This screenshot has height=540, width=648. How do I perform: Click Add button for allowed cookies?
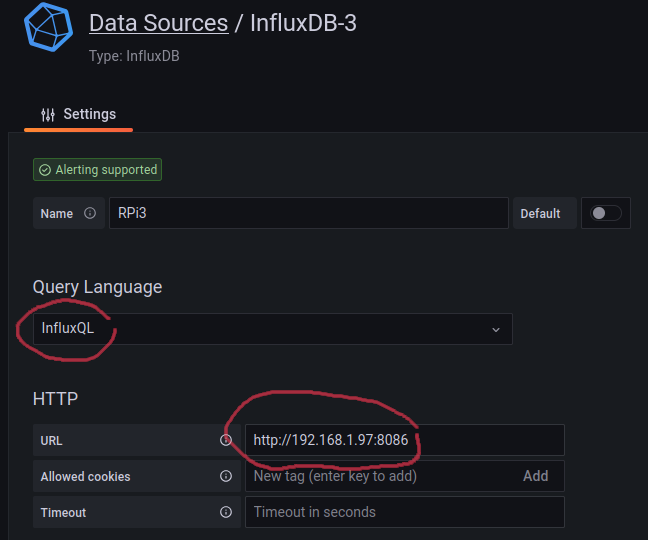point(536,476)
